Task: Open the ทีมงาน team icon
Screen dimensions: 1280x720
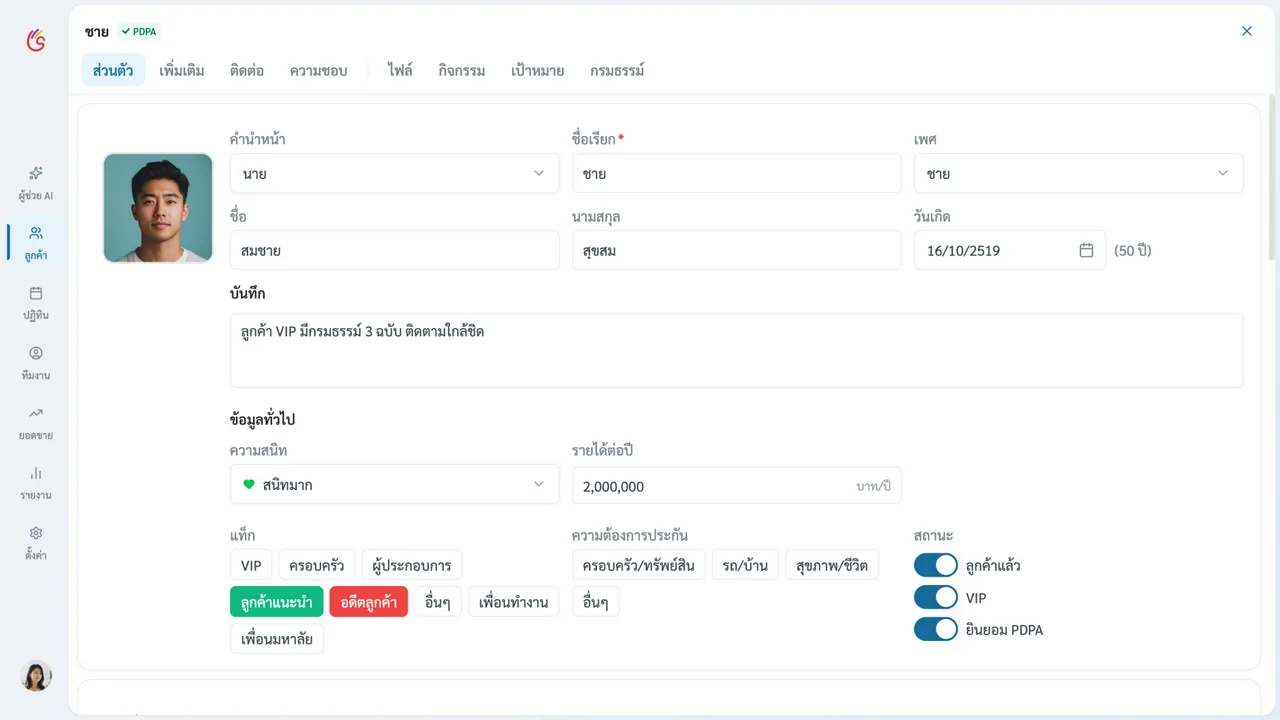Action: tap(36, 363)
